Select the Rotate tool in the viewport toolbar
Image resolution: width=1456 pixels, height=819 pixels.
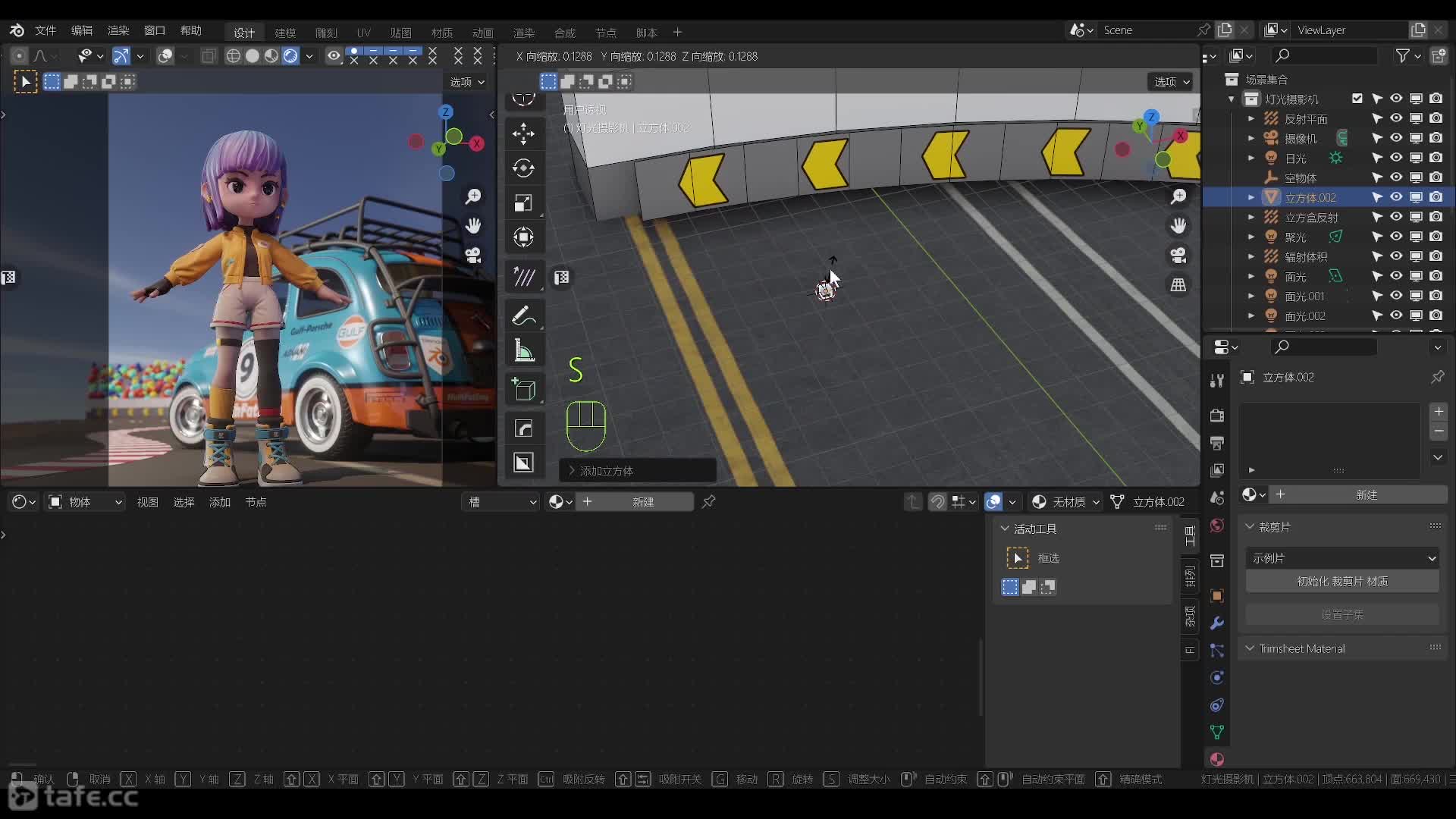click(x=523, y=168)
